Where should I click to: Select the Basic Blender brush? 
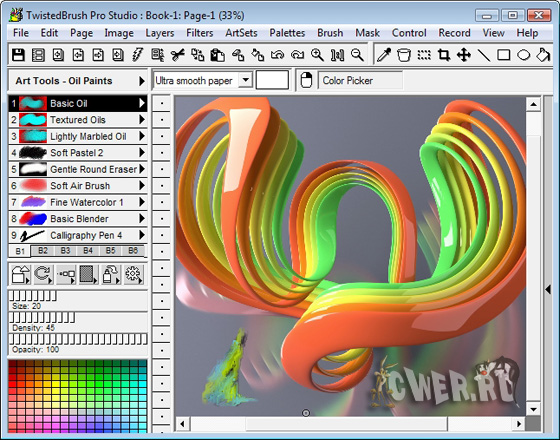(78, 219)
